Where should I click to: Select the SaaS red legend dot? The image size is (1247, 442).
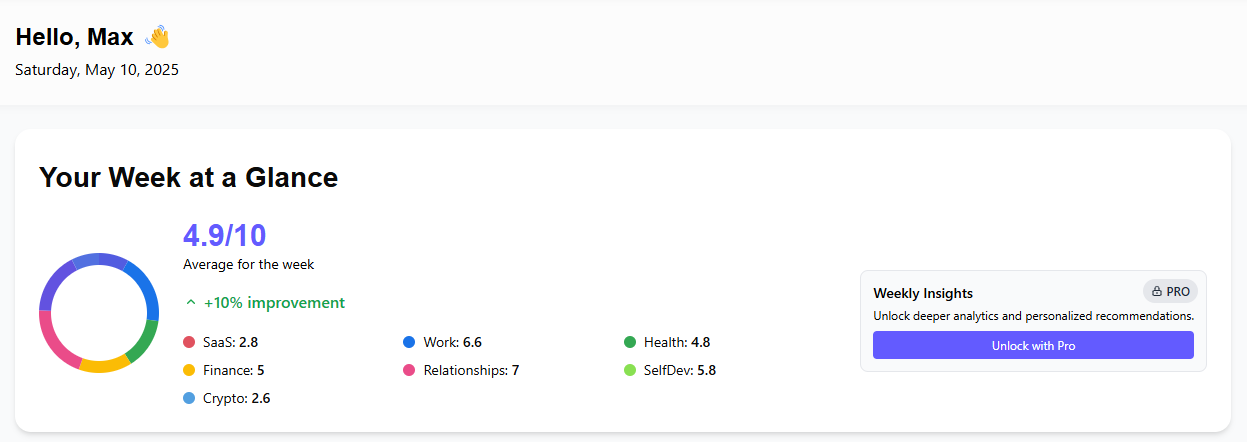pos(189,342)
